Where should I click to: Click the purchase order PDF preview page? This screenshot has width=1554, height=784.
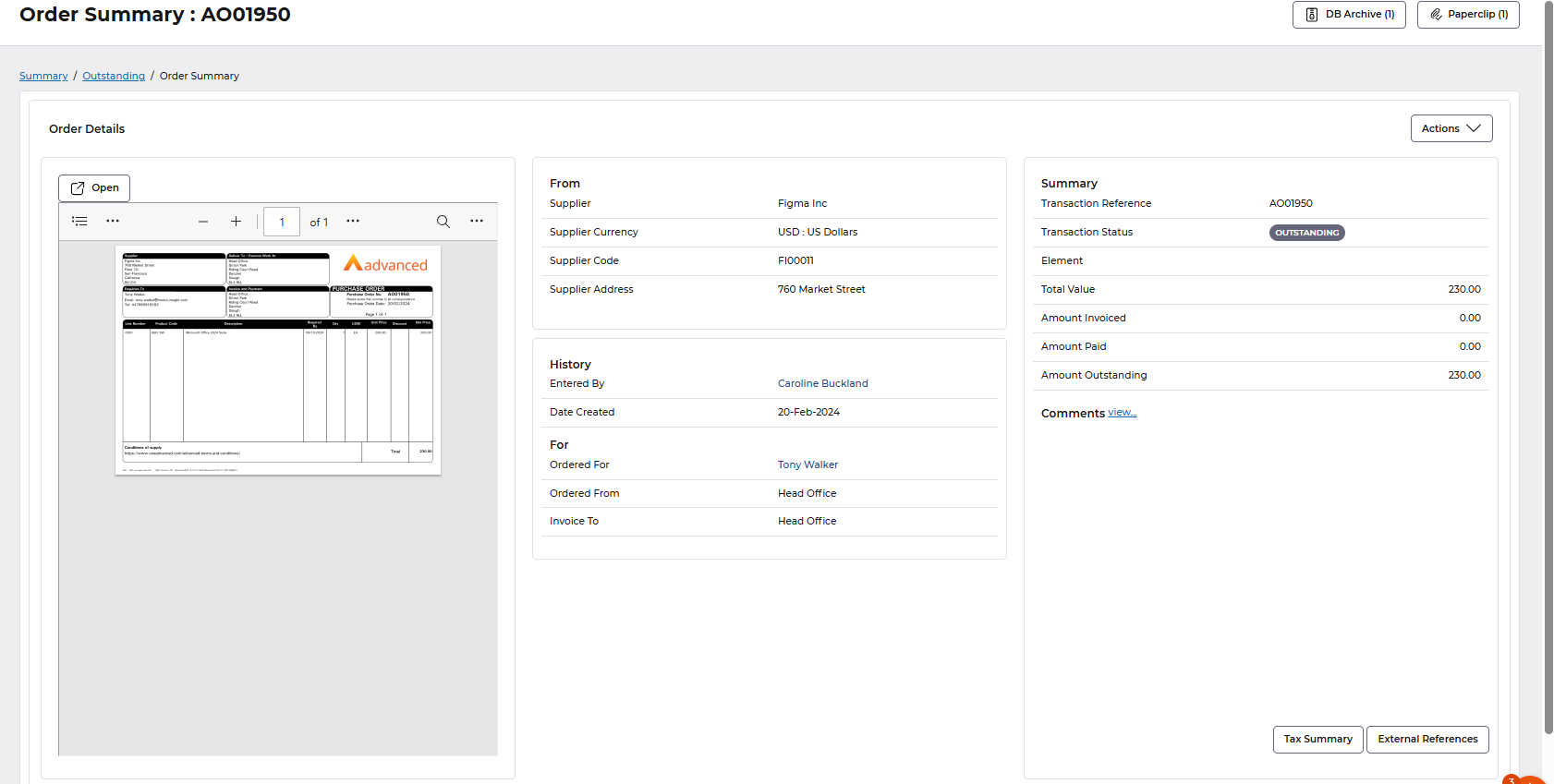tap(278, 360)
